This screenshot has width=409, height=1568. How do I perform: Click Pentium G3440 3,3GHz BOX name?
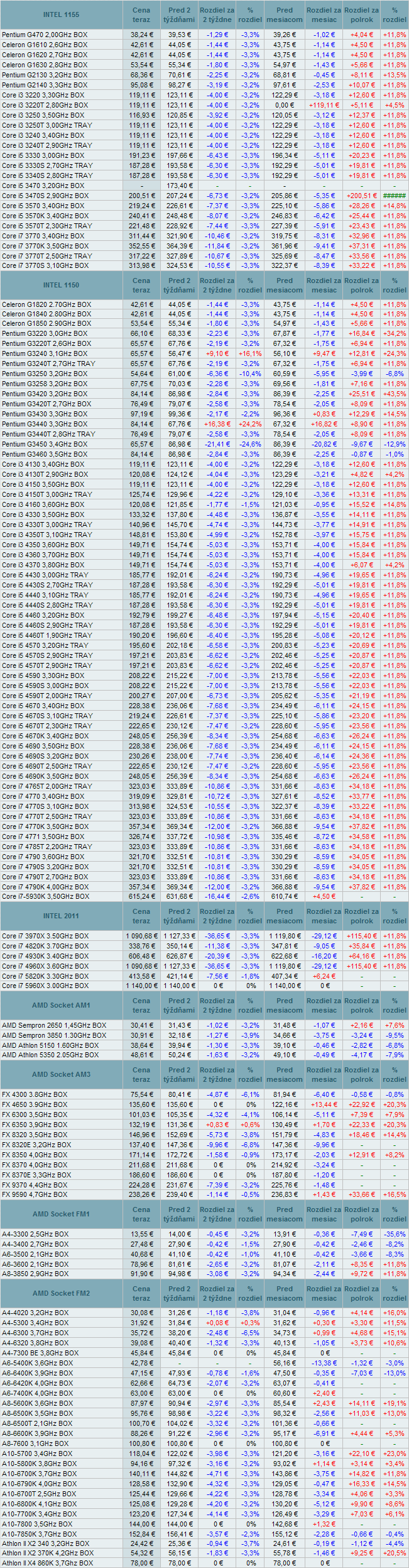(45, 424)
